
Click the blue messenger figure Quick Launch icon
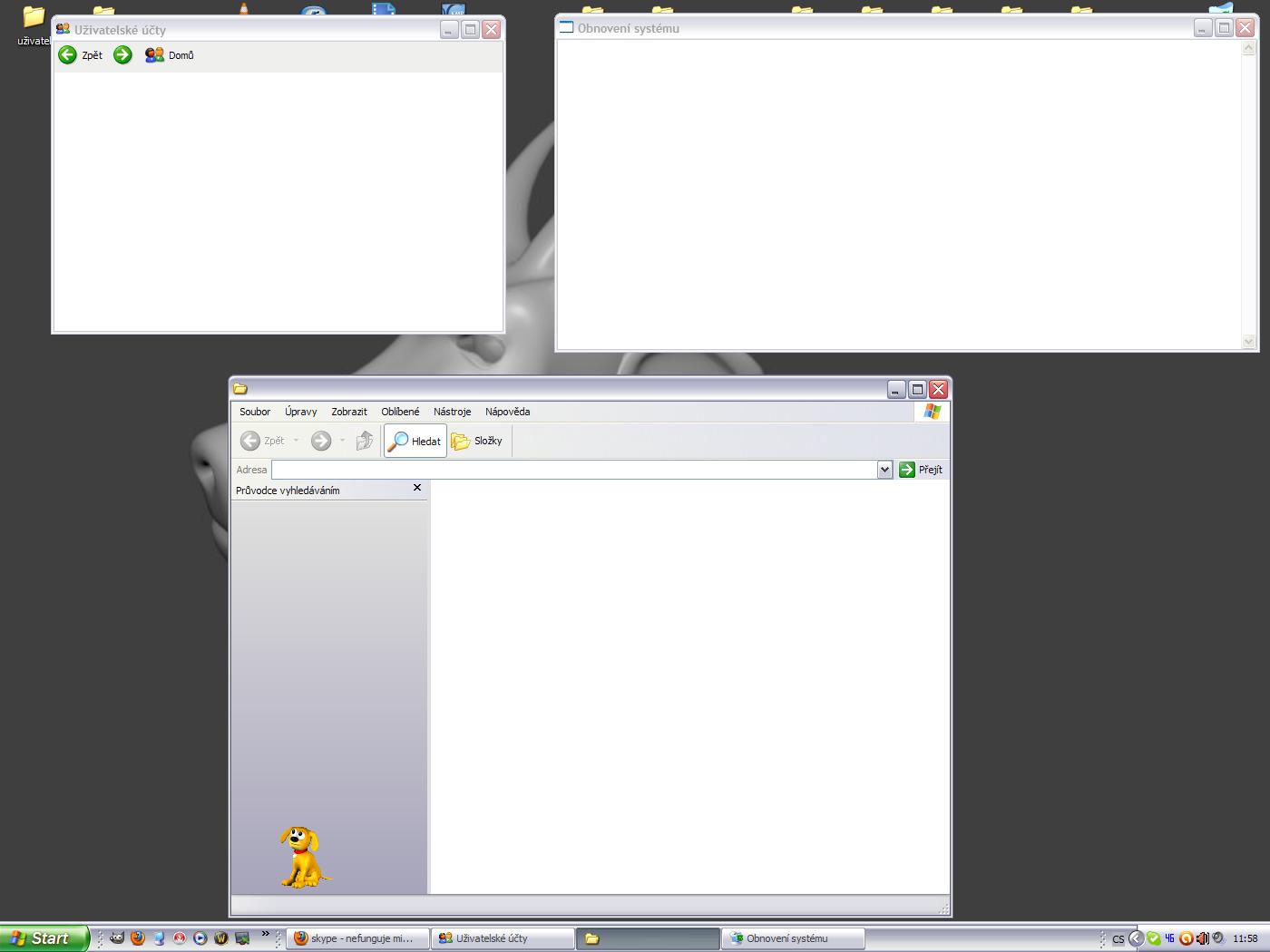[x=159, y=938]
